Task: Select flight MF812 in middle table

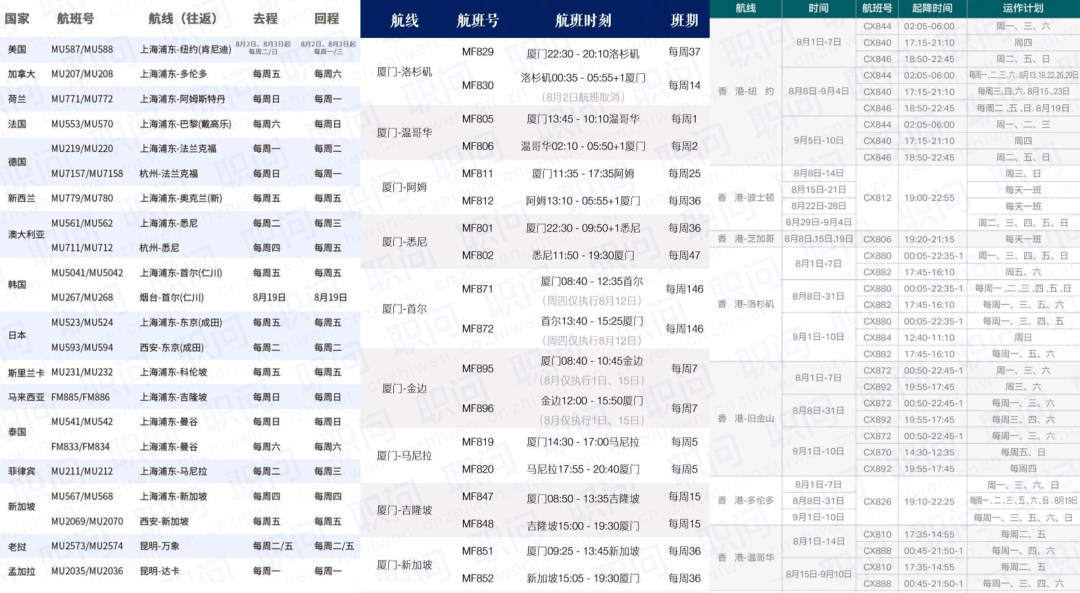Action: tap(477, 201)
